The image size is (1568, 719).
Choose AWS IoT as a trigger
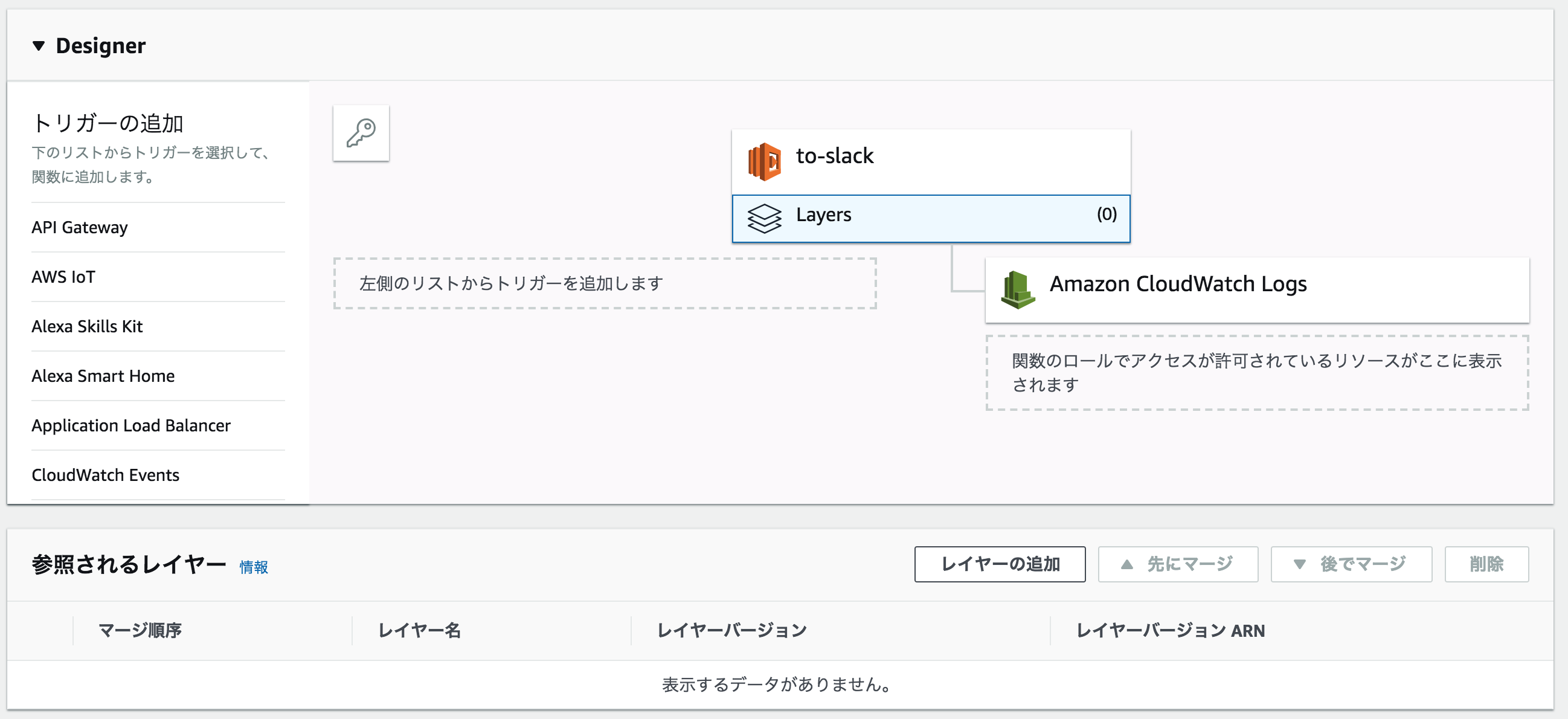(x=63, y=277)
